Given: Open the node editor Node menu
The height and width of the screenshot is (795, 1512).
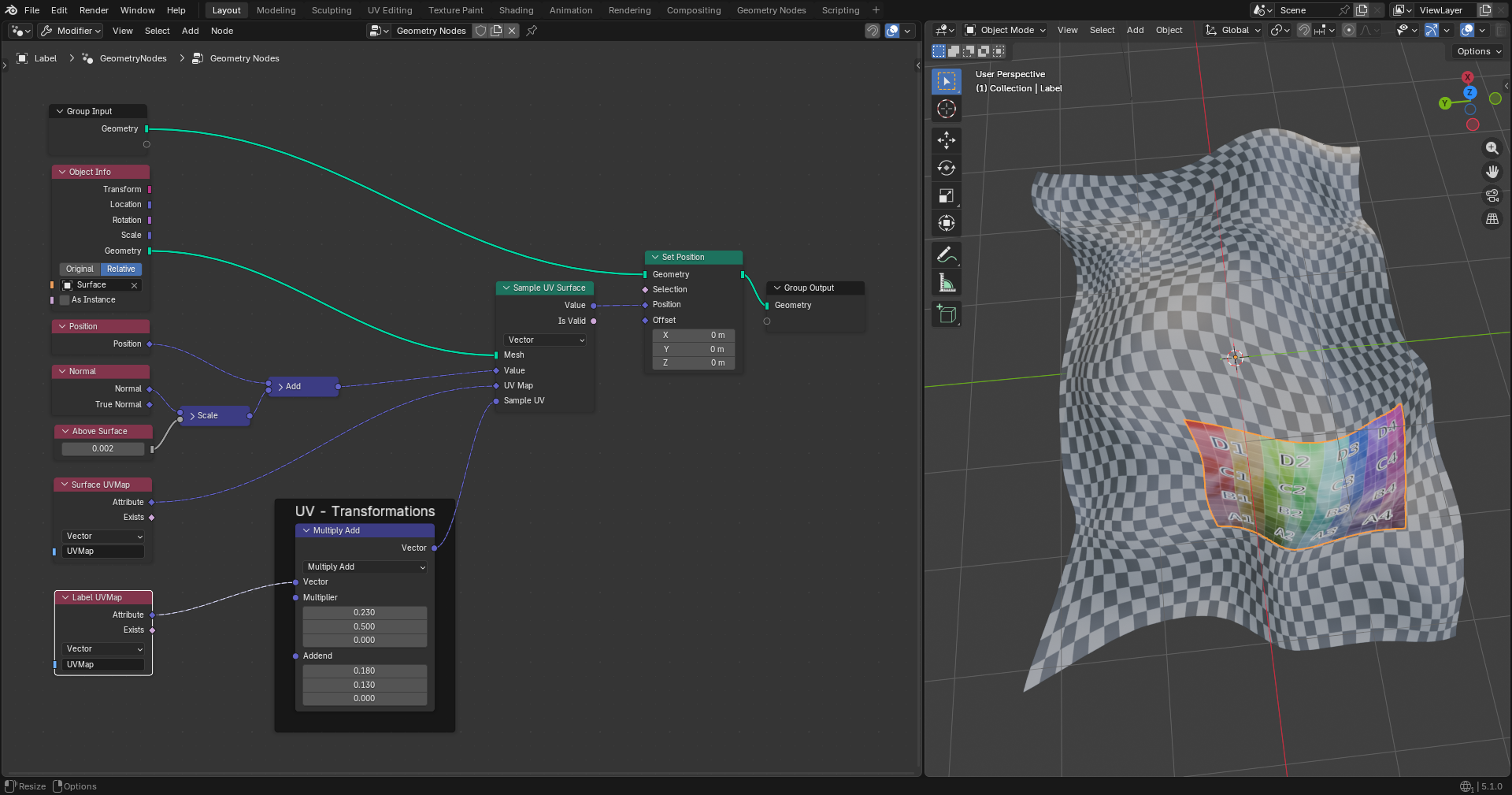Looking at the screenshot, I should 222,31.
